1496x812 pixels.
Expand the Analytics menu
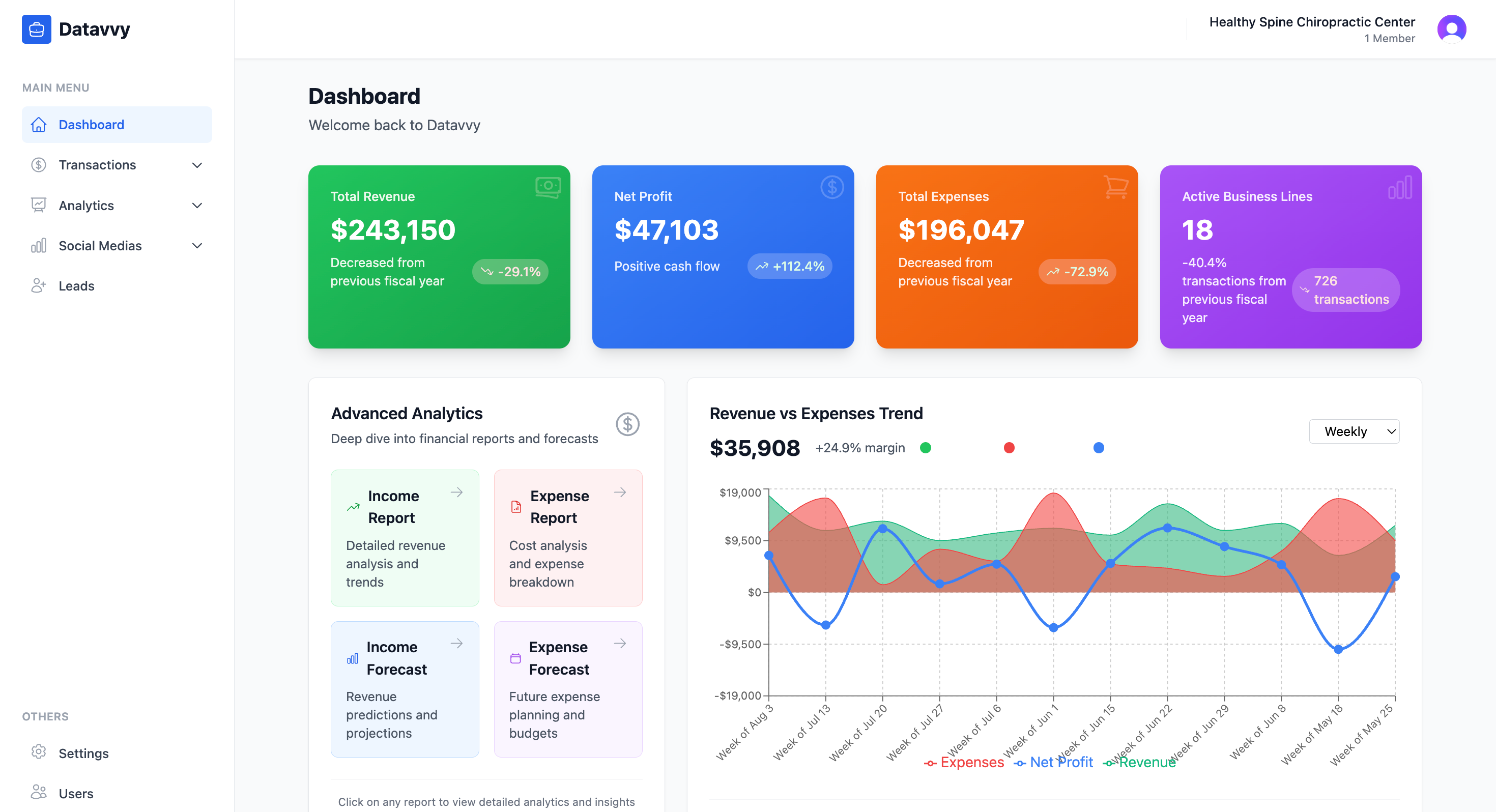click(x=197, y=205)
